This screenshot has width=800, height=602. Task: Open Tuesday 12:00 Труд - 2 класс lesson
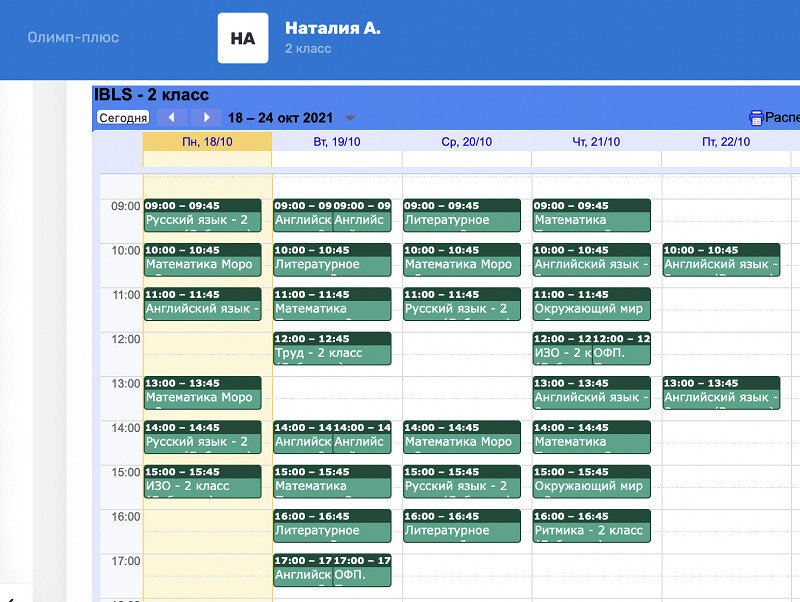[x=332, y=348]
